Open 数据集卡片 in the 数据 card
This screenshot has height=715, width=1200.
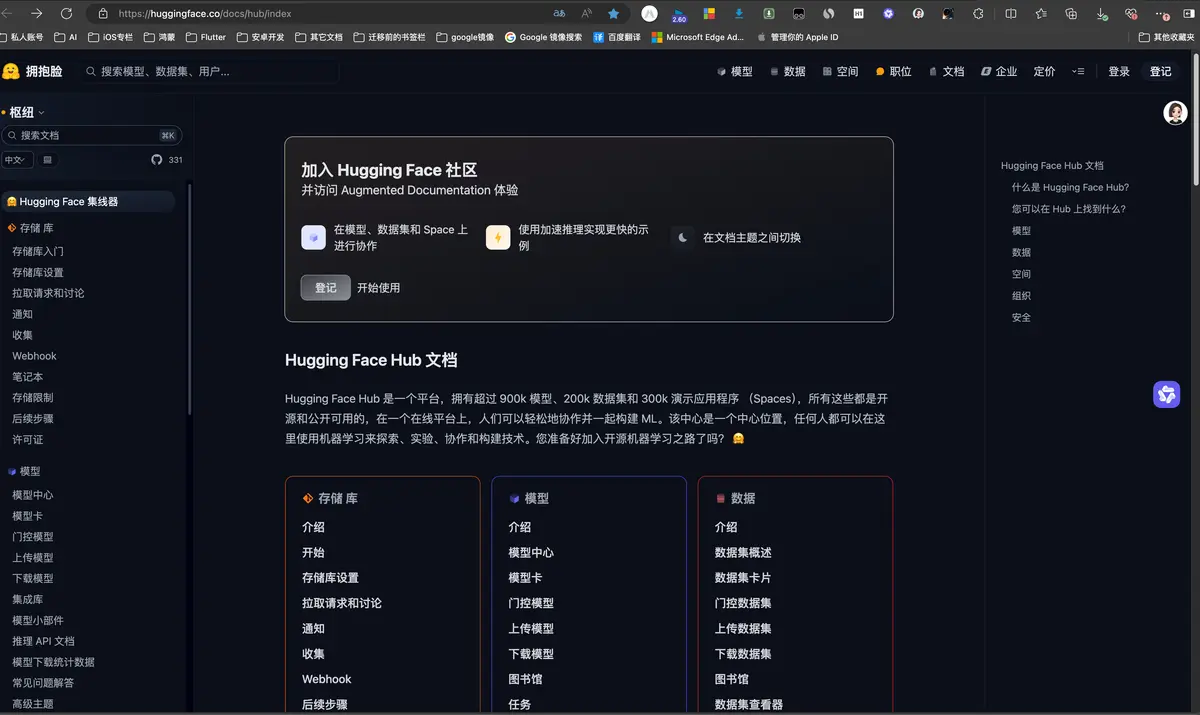[x=743, y=578]
